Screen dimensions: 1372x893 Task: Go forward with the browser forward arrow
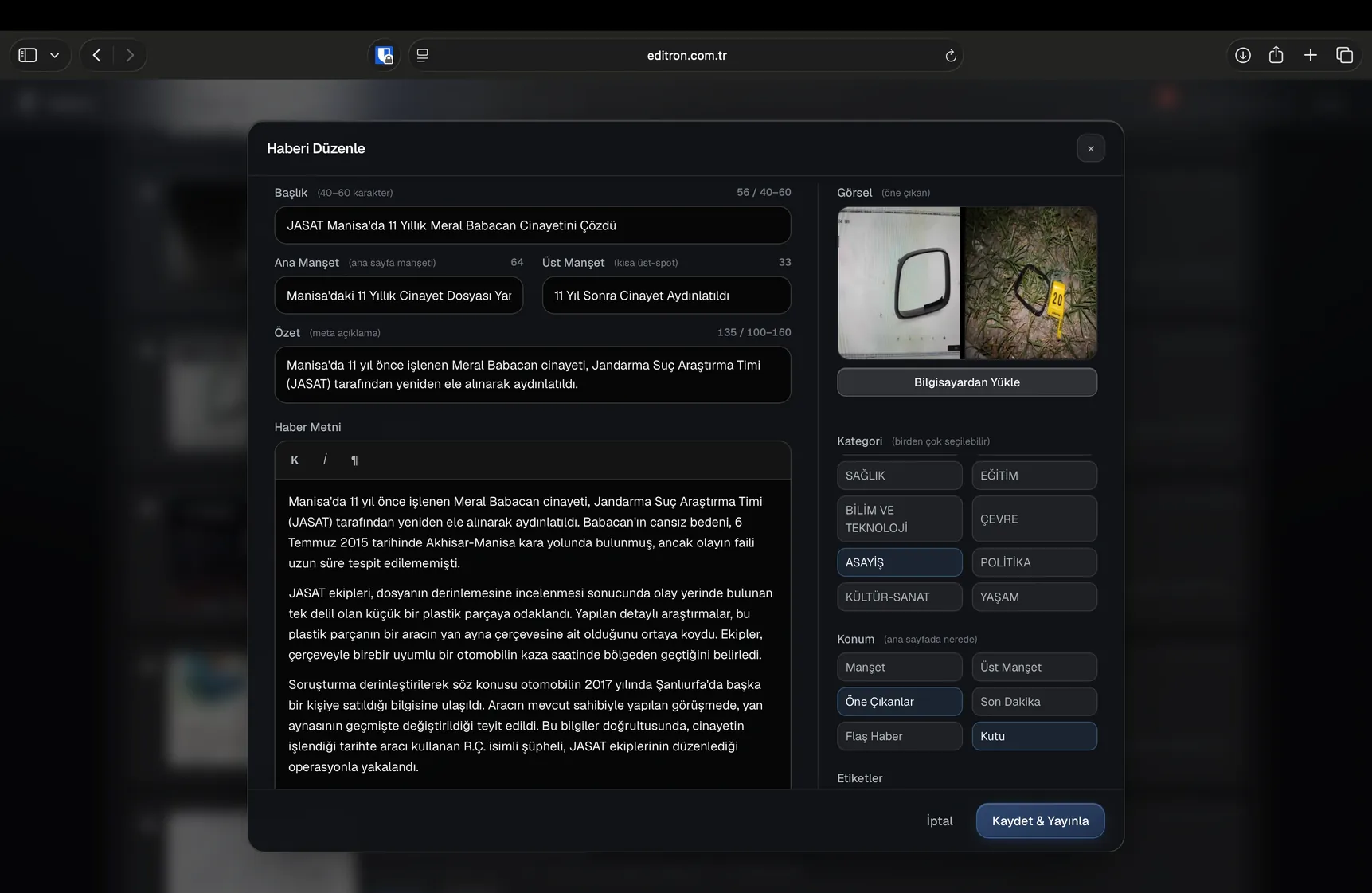click(x=130, y=55)
